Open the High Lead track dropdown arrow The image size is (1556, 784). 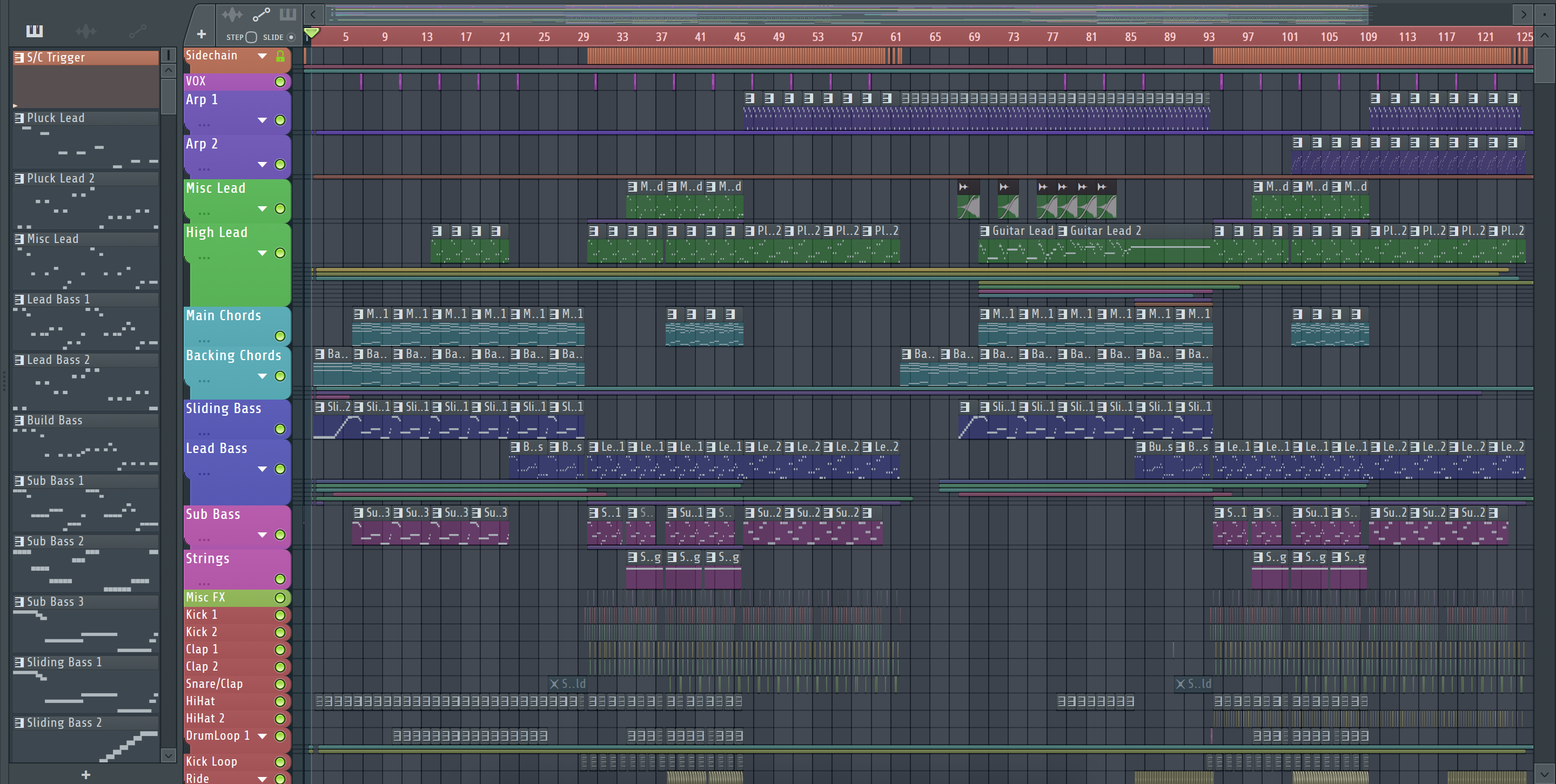click(x=262, y=253)
